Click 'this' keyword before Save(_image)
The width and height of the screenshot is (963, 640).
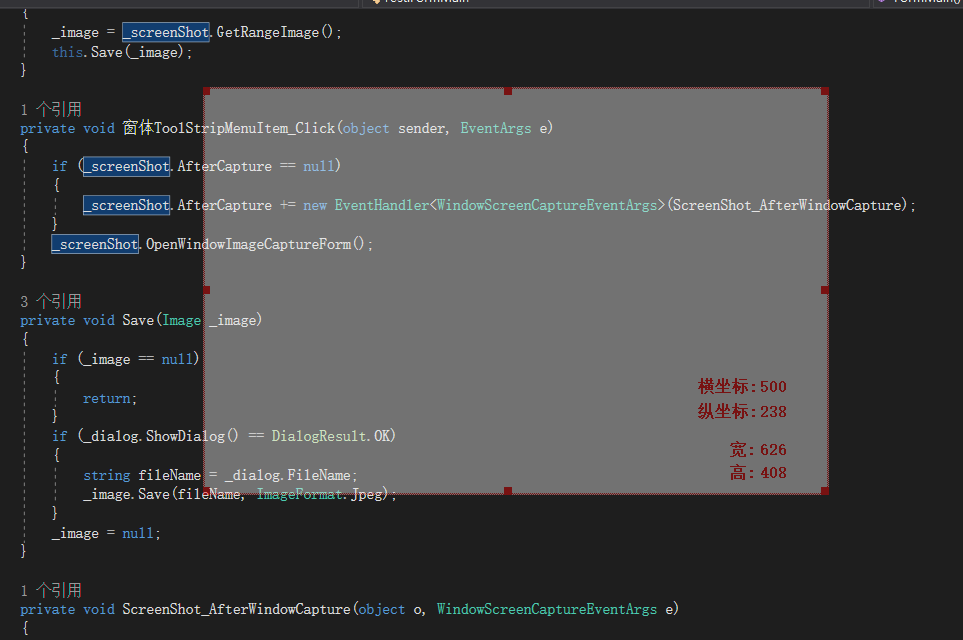pos(68,52)
